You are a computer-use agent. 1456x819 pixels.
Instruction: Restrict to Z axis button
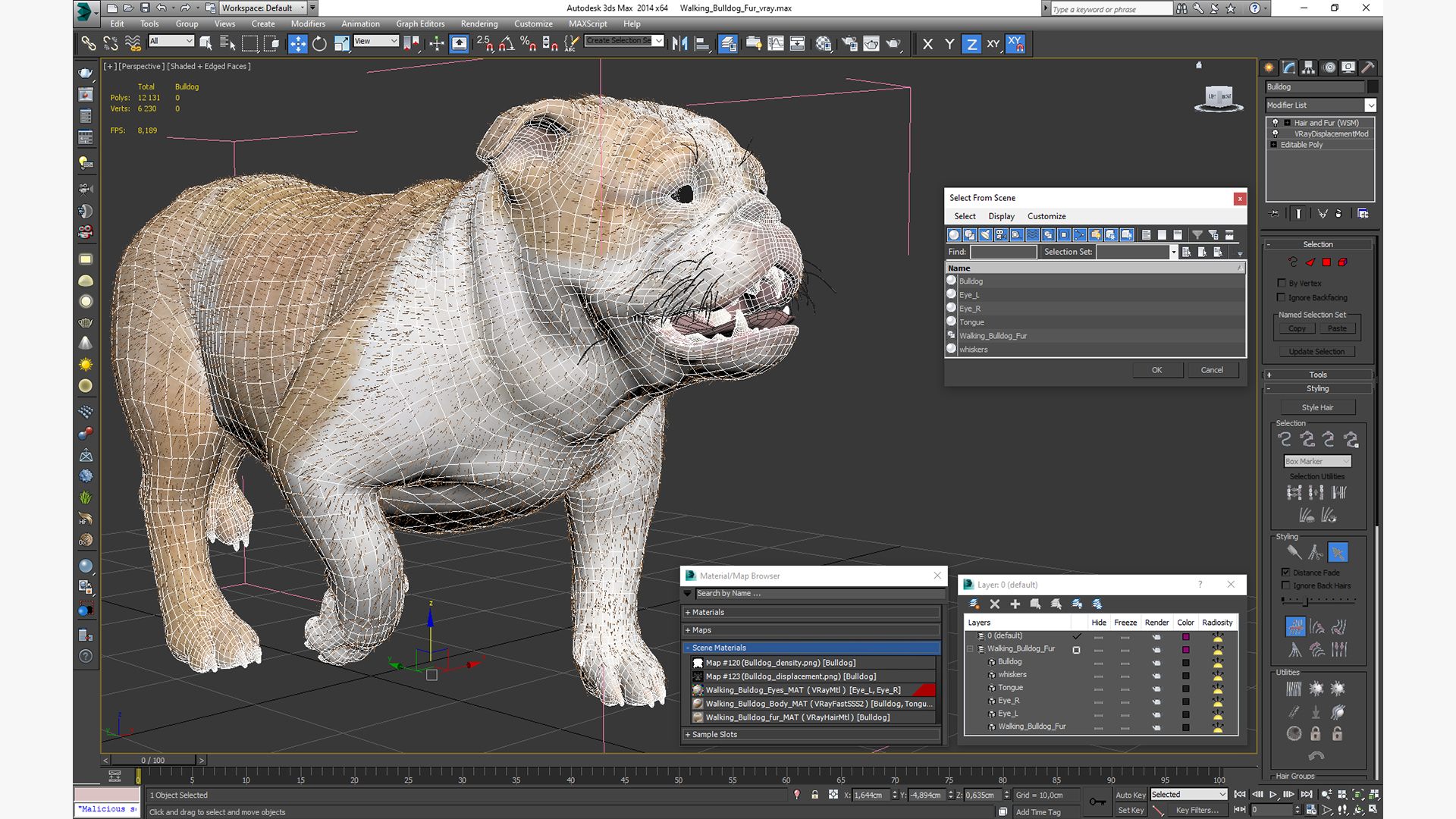click(x=971, y=44)
